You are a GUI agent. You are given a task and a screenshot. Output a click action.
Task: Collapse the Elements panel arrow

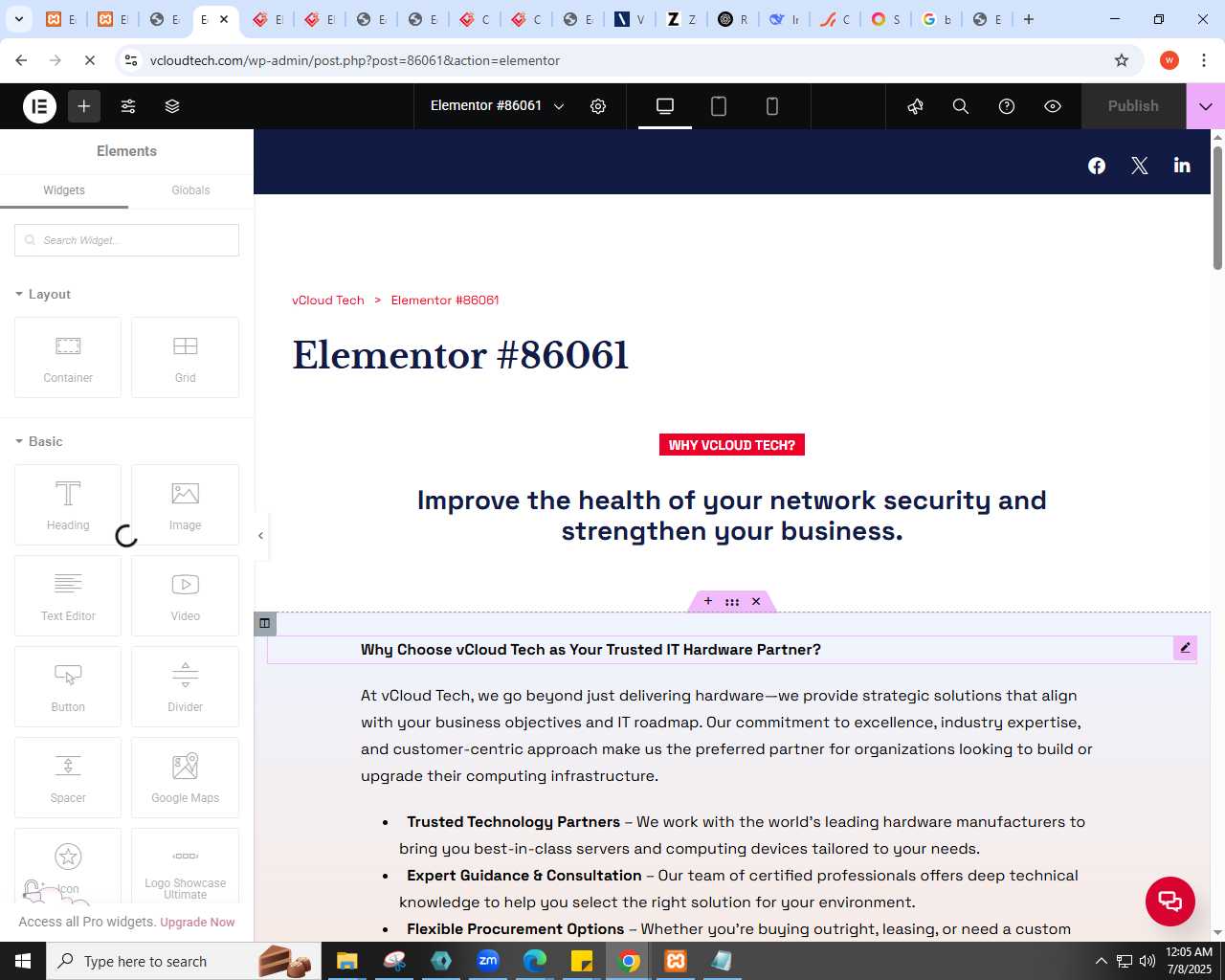(x=260, y=536)
